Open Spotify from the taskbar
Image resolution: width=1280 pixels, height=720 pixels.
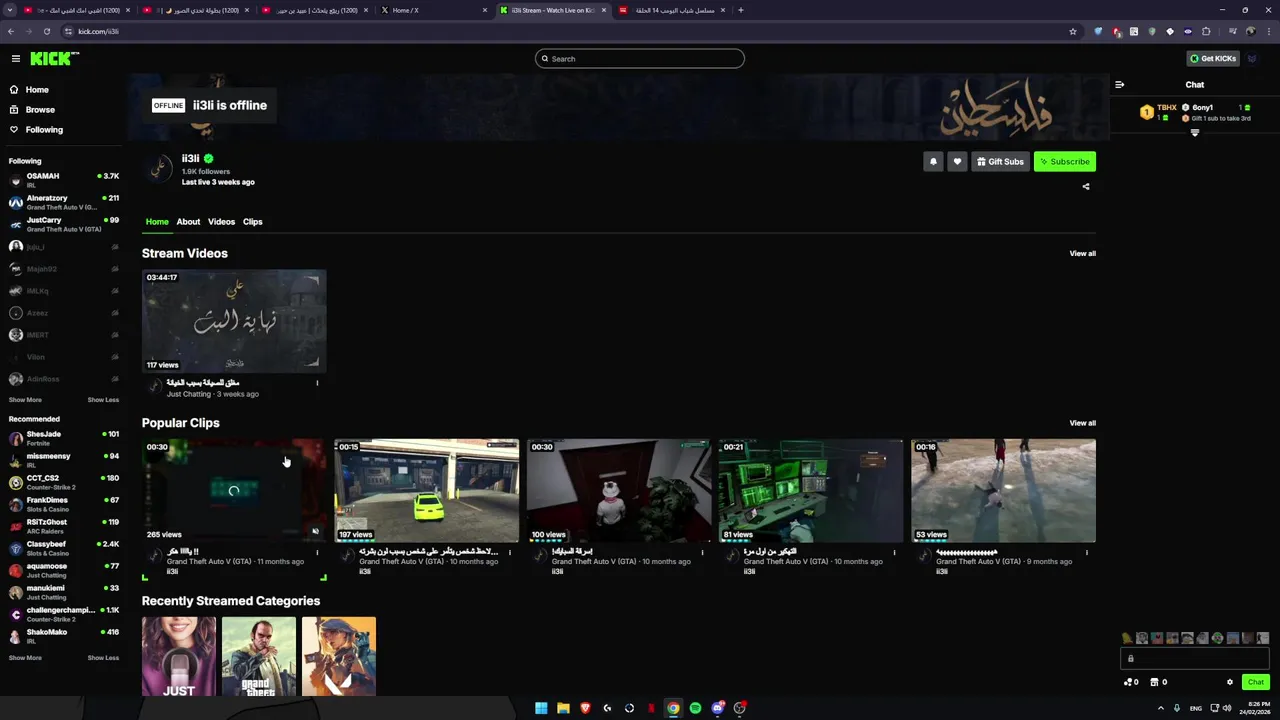coord(695,708)
